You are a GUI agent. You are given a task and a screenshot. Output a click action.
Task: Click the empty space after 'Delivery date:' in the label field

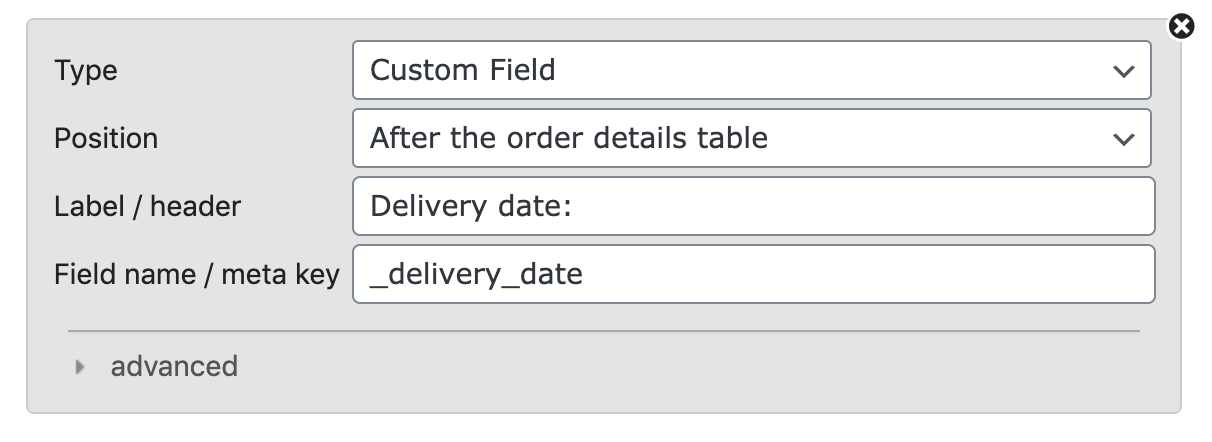coord(860,206)
